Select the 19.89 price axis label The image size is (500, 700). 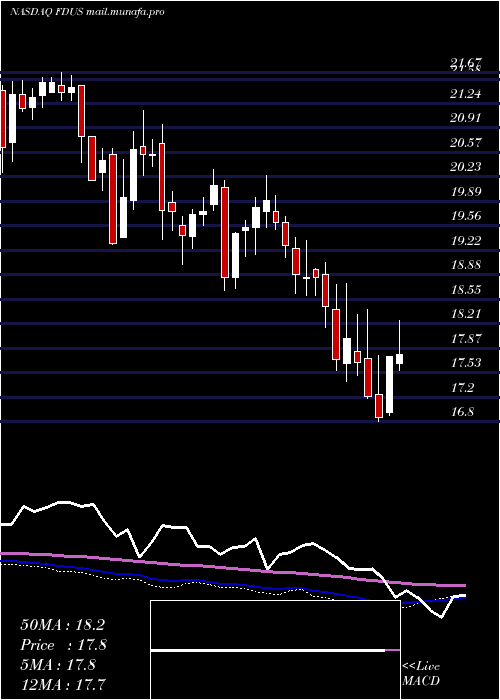(466, 192)
